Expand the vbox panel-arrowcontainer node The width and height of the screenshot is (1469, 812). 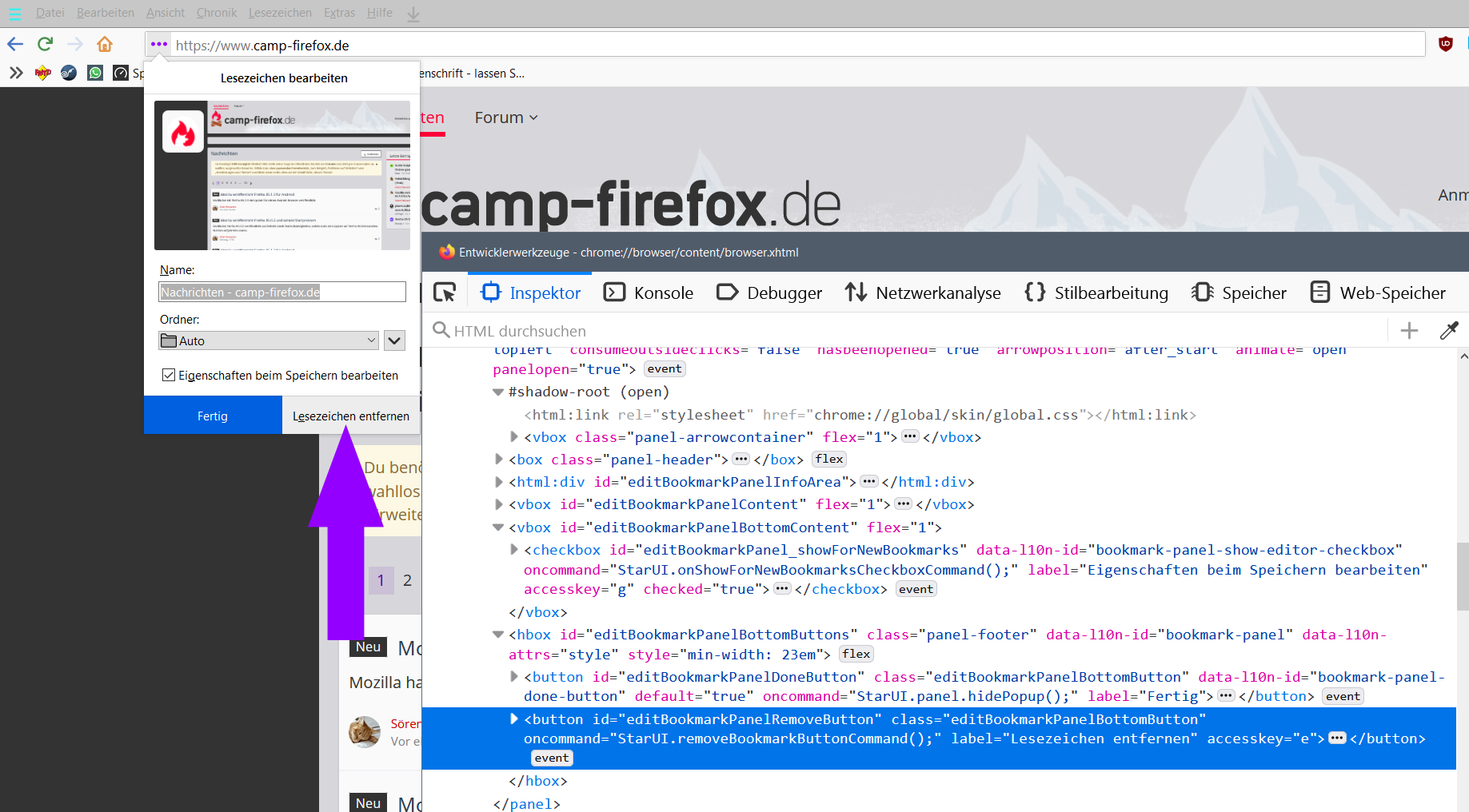[514, 436]
